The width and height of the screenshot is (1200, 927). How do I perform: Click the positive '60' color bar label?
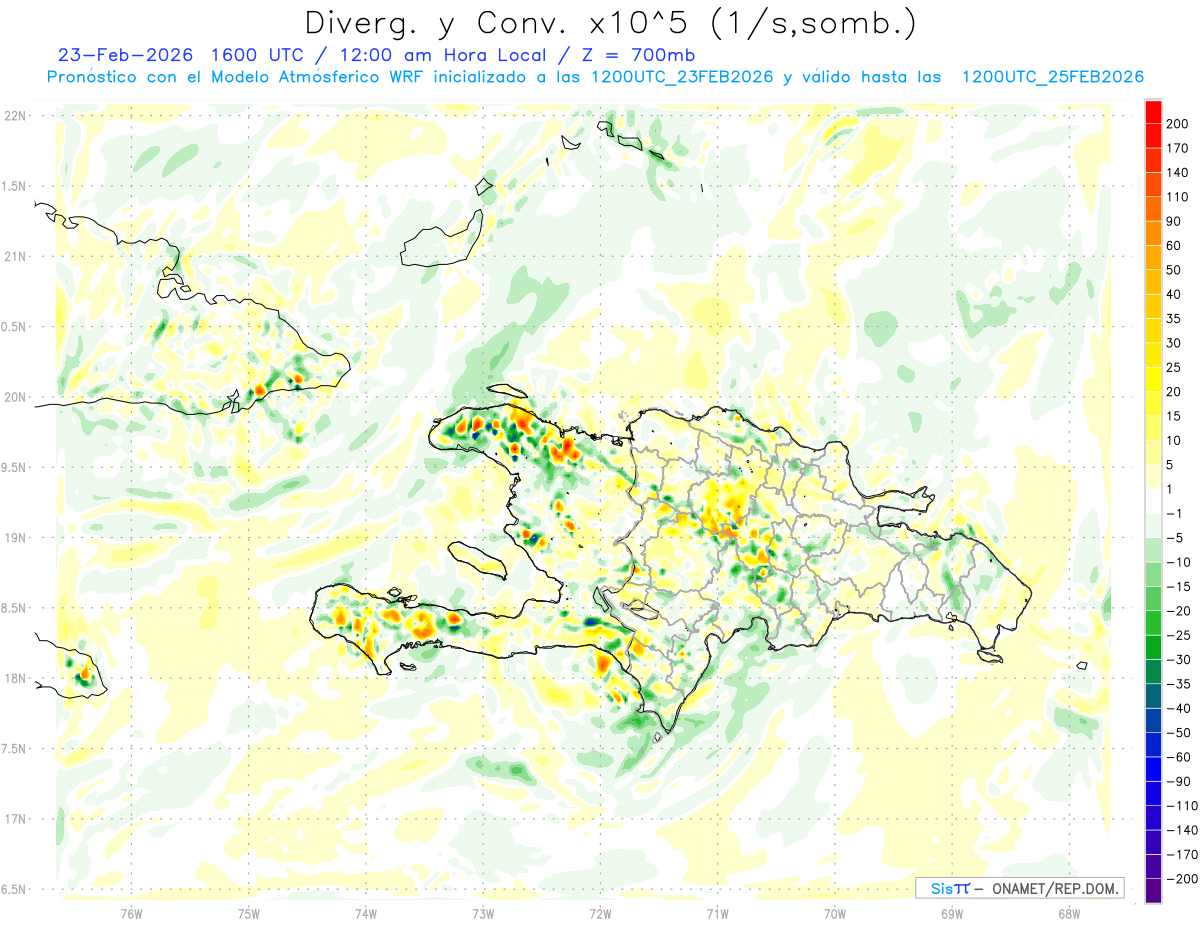pos(1175,245)
